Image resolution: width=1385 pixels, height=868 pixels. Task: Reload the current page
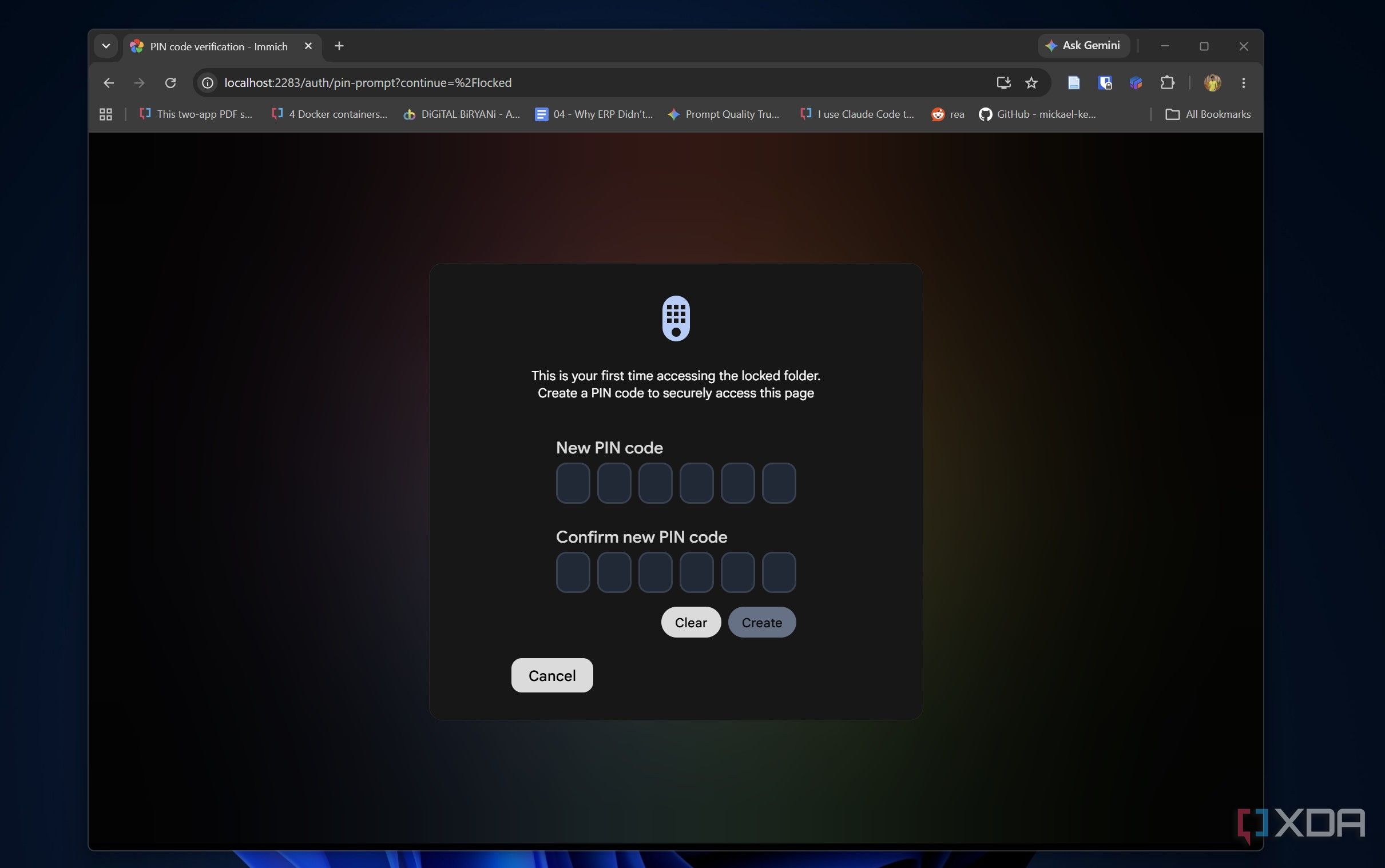[170, 83]
